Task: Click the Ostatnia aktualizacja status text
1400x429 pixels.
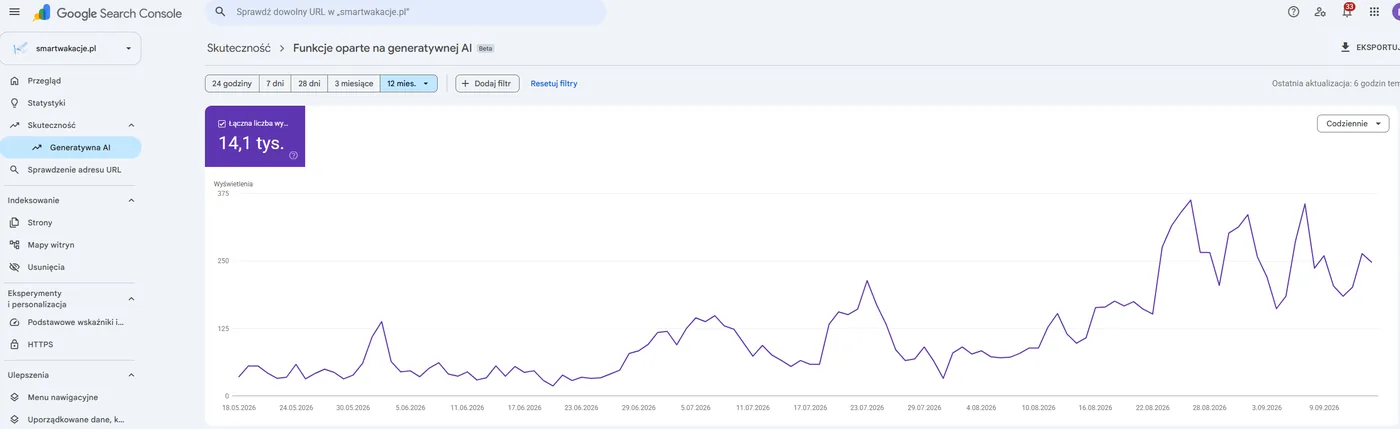Action: point(1335,84)
